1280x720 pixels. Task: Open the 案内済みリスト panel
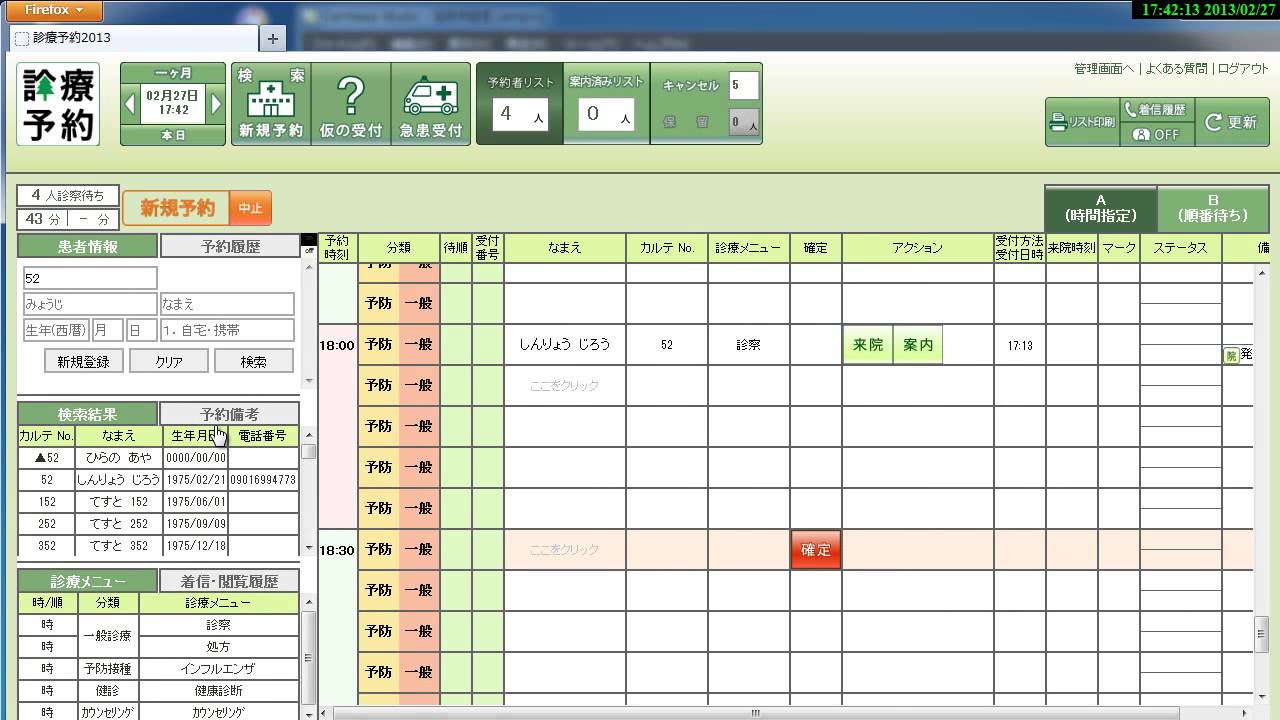tap(606, 104)
